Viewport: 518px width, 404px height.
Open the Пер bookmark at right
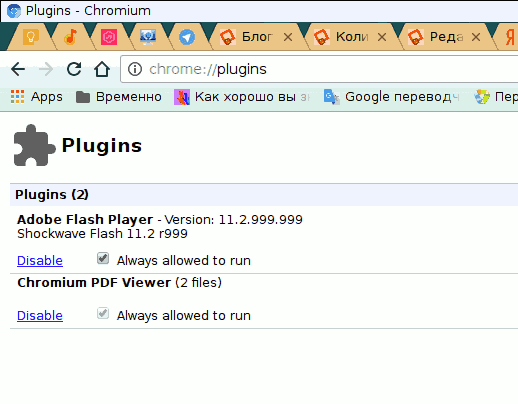(x=496, y=97)
